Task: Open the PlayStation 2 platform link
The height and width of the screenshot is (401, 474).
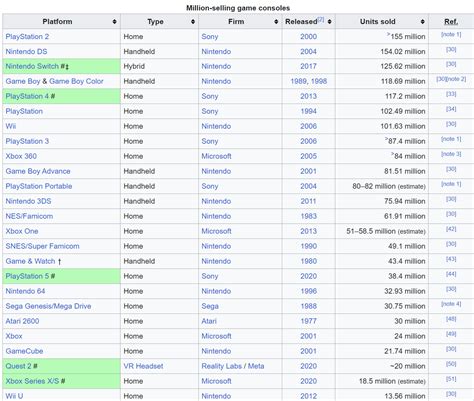Action: [x=27, y=37]
